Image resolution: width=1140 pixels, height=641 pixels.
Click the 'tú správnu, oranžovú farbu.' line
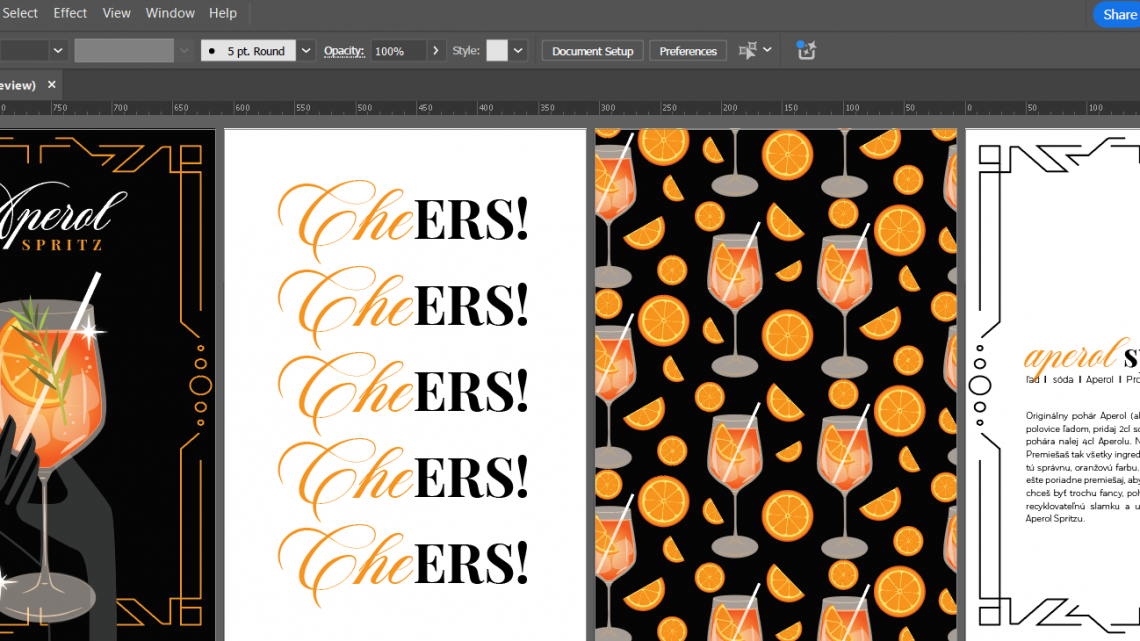1083,467
